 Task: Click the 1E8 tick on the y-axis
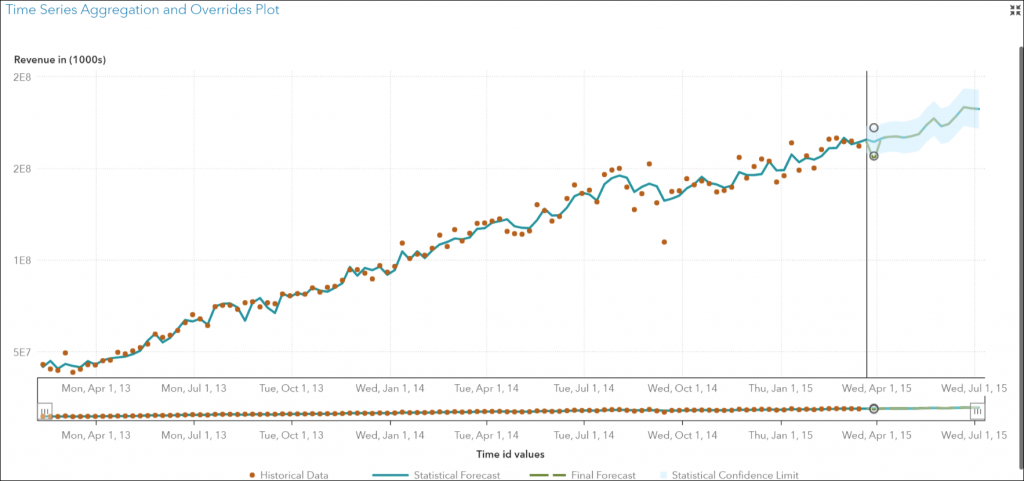20,260
